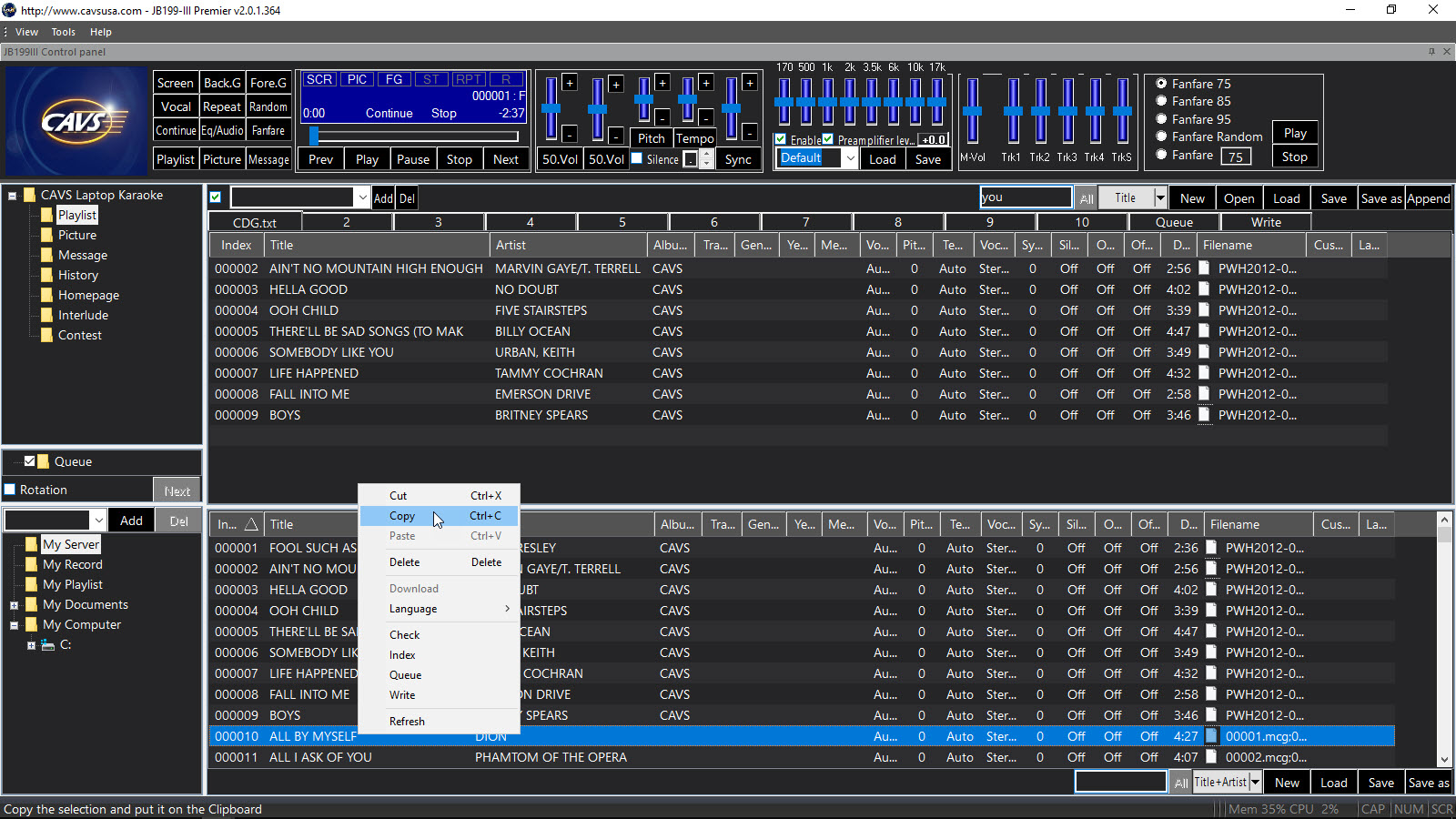1456x819 pixels.
Task: Select the Fanfare 75 radio button
Action: (1161, 83)
